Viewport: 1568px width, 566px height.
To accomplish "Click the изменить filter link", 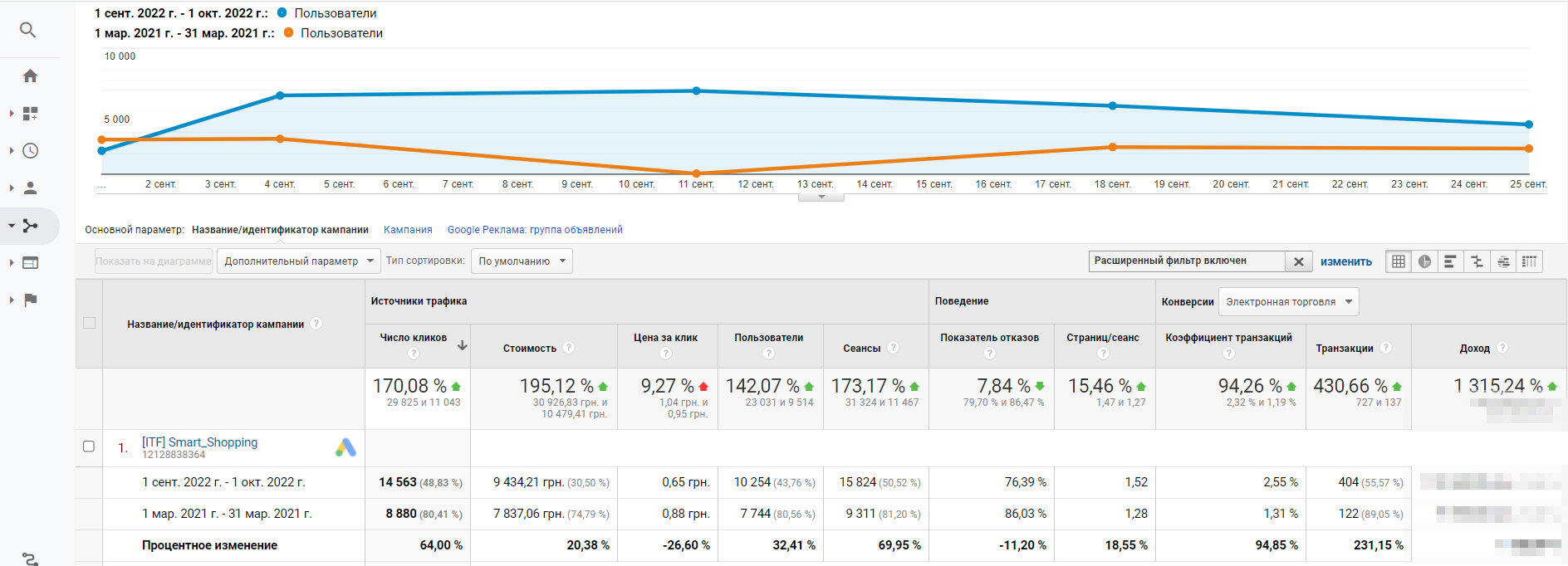I will click(x=1345, y=261).
